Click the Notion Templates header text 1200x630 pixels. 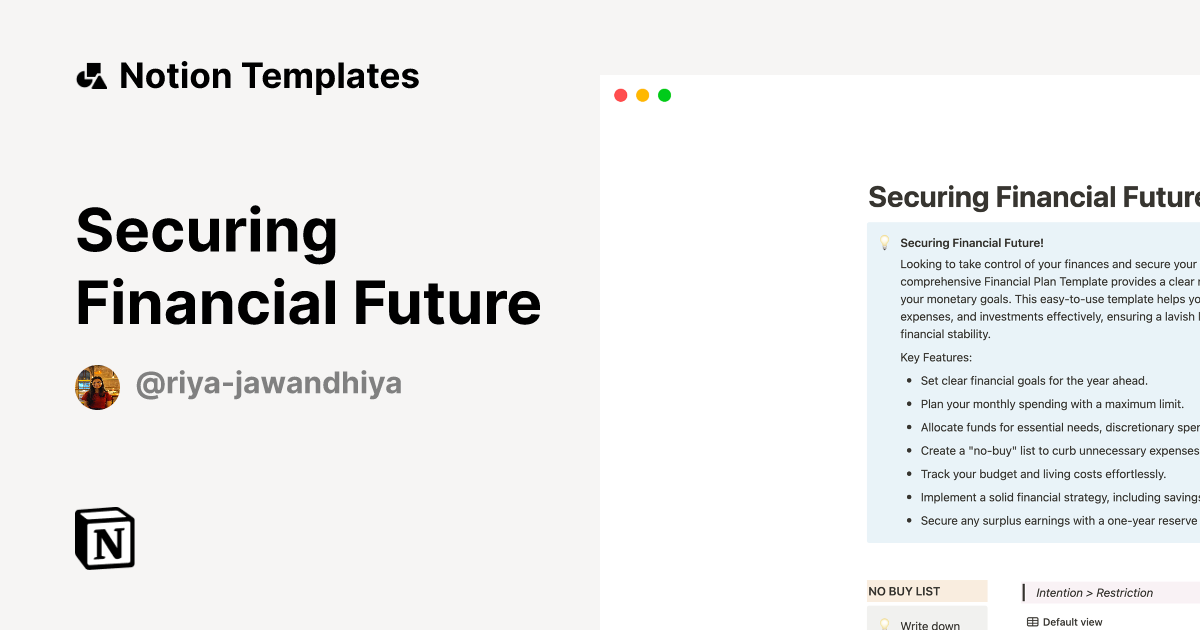coord(269,75)
